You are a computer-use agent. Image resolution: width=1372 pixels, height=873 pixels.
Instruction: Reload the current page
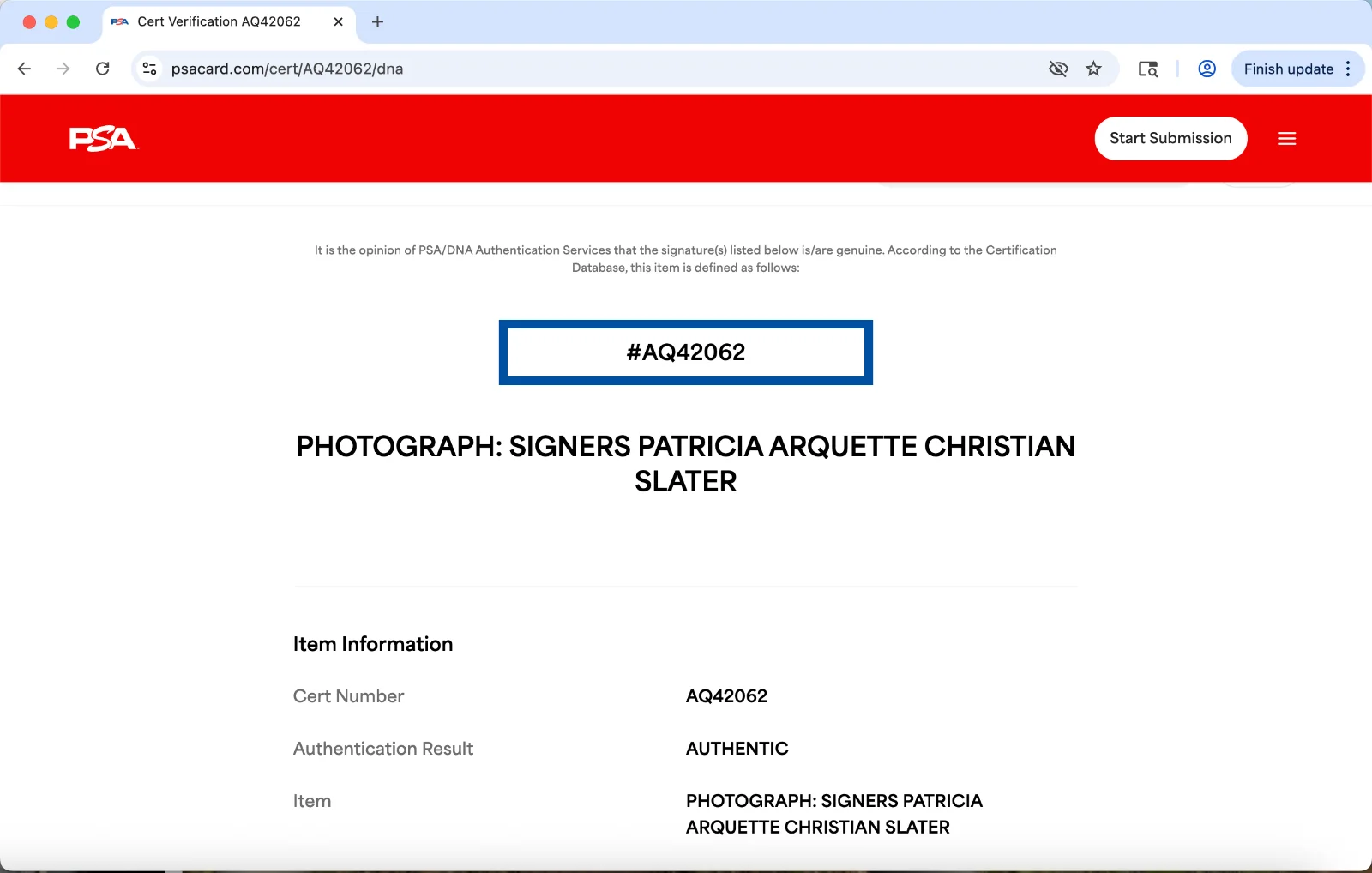(102, 69)
